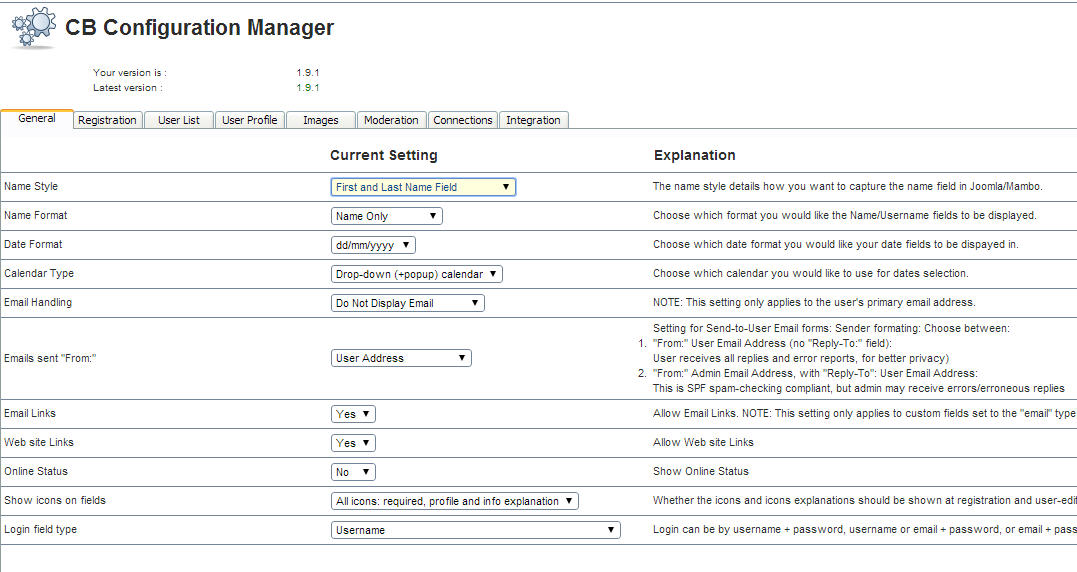Click the CB Configuration Manager heading
This screenshot has height=572, width=1077.
199,27
